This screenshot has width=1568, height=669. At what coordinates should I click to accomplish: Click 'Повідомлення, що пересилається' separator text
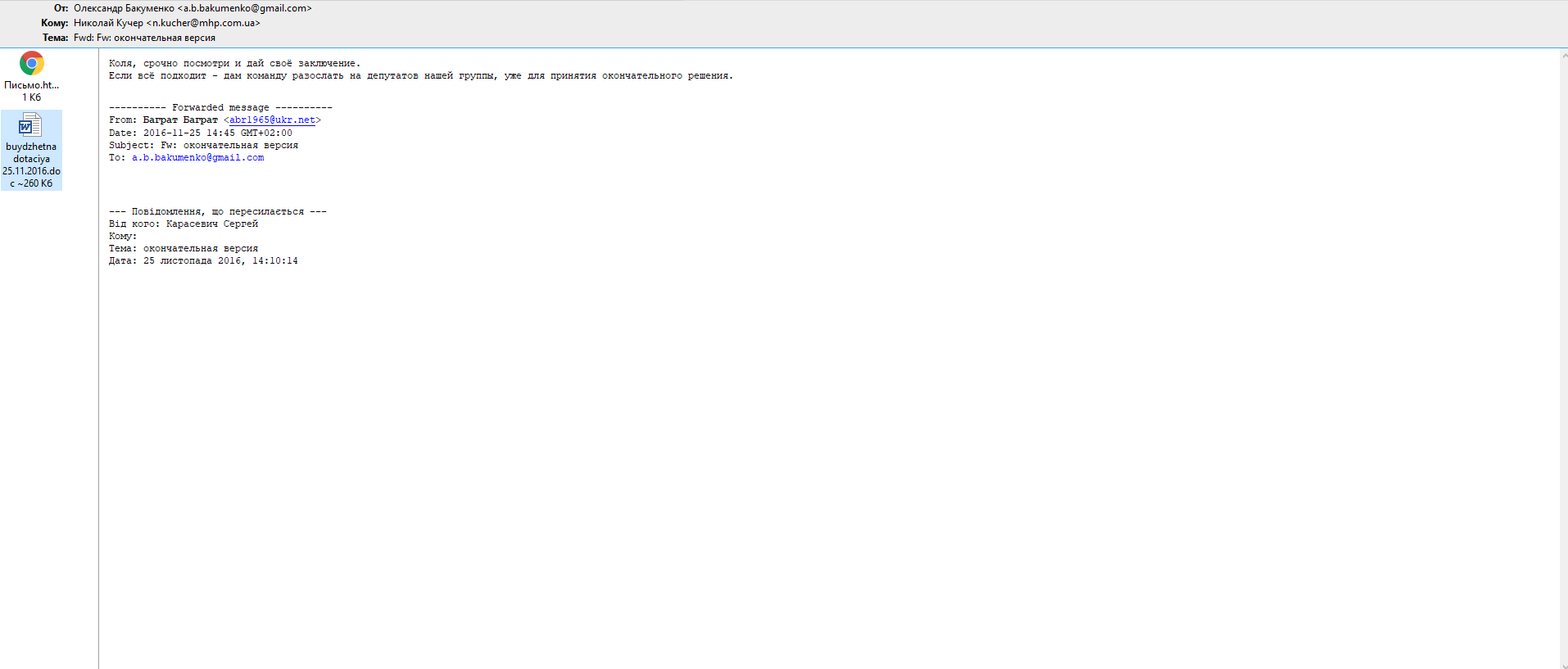pos(217,212)
